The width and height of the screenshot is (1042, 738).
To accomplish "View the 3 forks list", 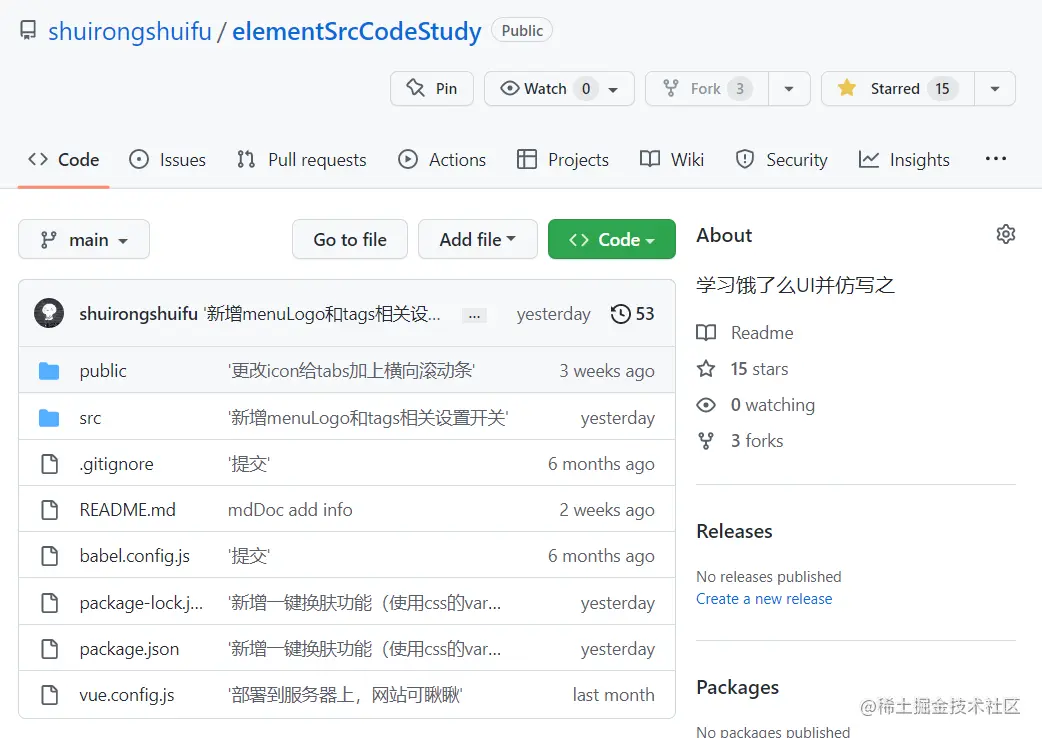I will coord(740,440).
